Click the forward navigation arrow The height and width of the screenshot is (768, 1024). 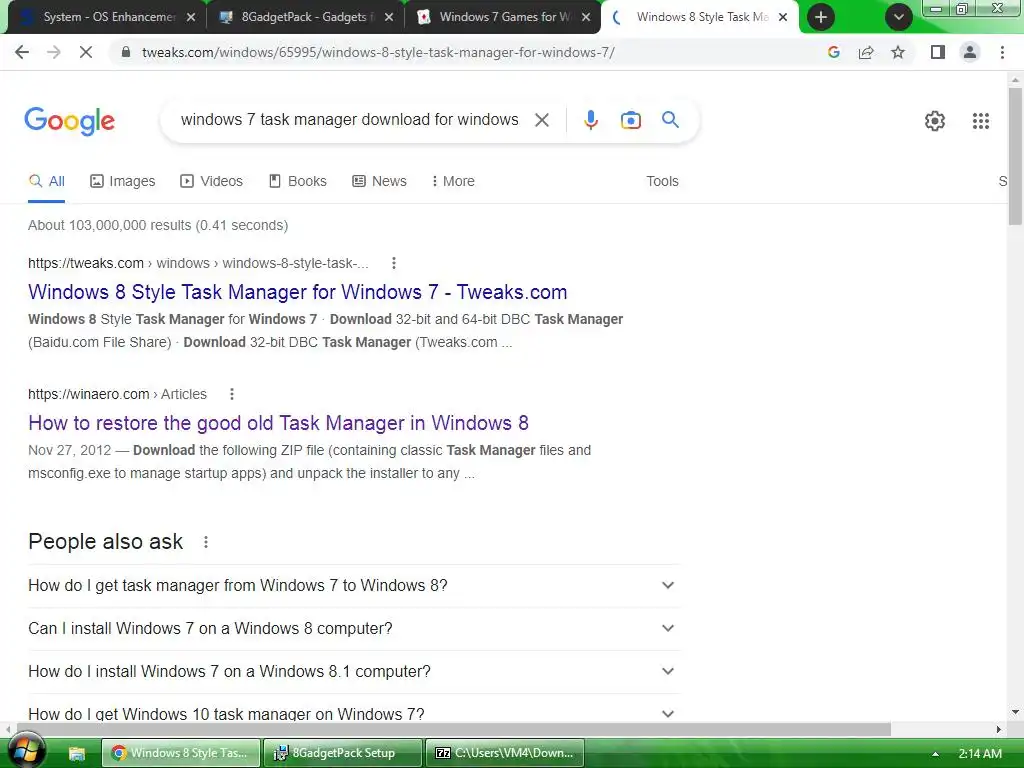tap(54, 52)
